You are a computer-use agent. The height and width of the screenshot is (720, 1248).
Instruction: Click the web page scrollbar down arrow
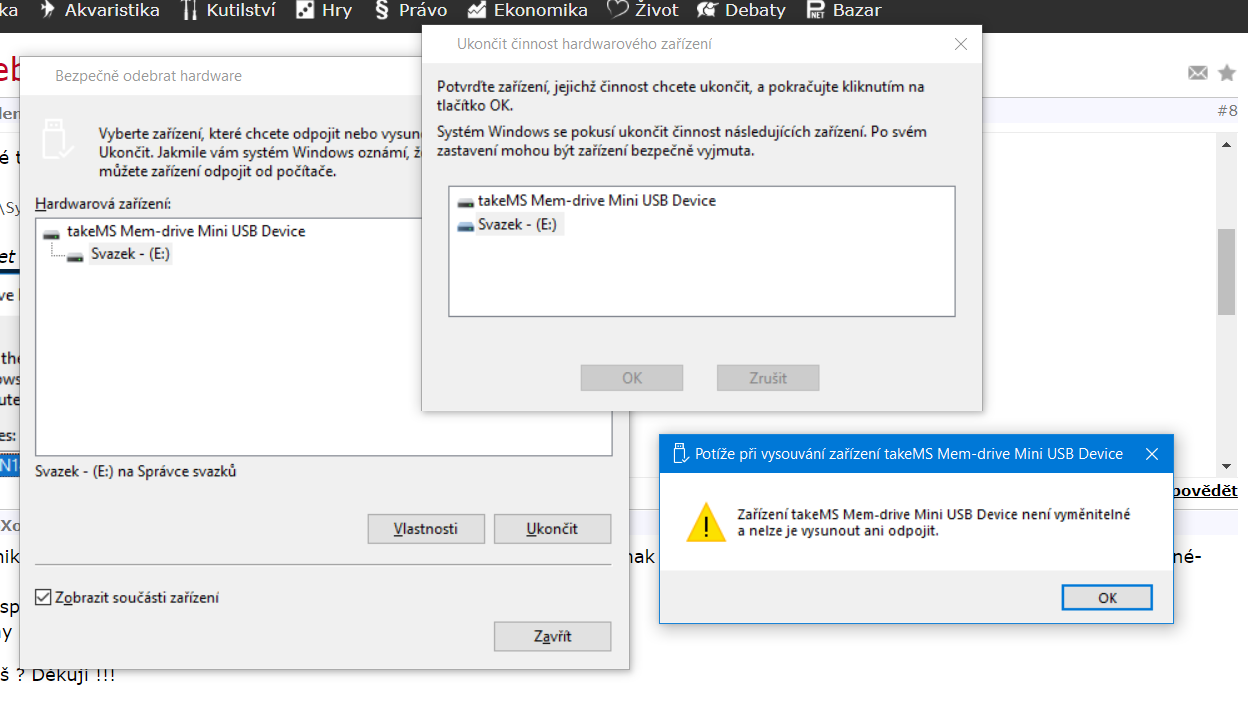pos(1226,466)
